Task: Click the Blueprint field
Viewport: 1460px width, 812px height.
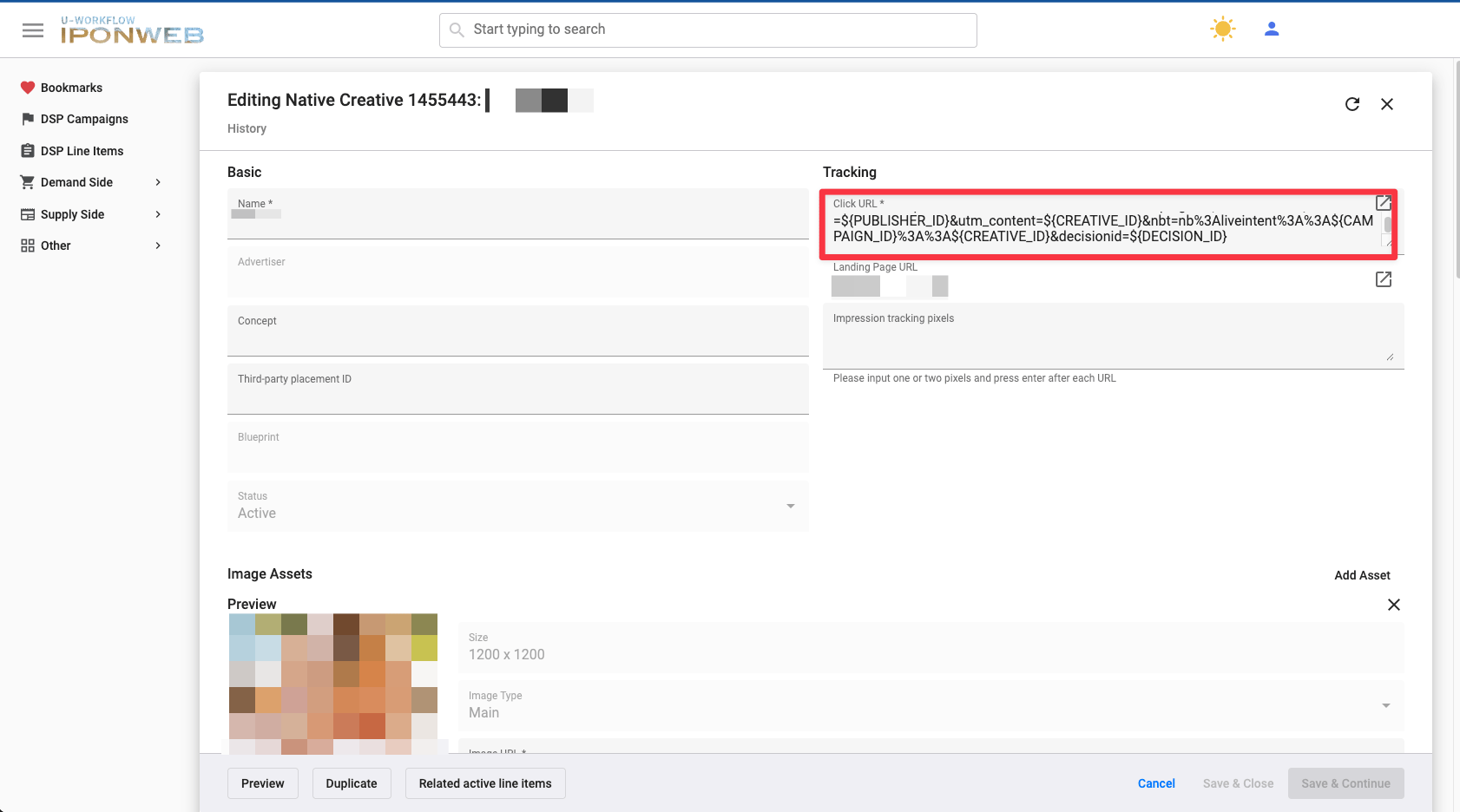Action: (x=518, y=448)
